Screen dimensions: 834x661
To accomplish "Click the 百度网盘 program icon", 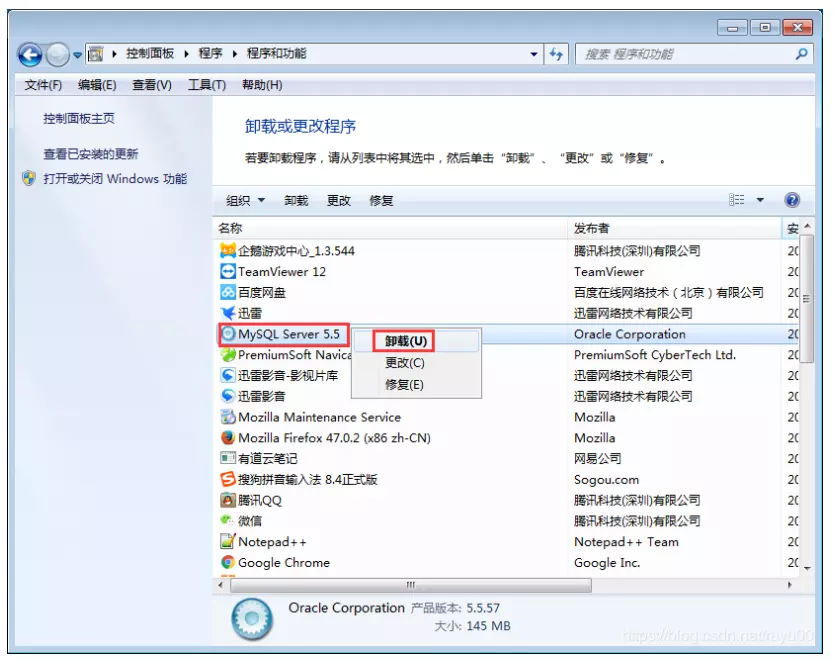I will [x=228, y=292].
